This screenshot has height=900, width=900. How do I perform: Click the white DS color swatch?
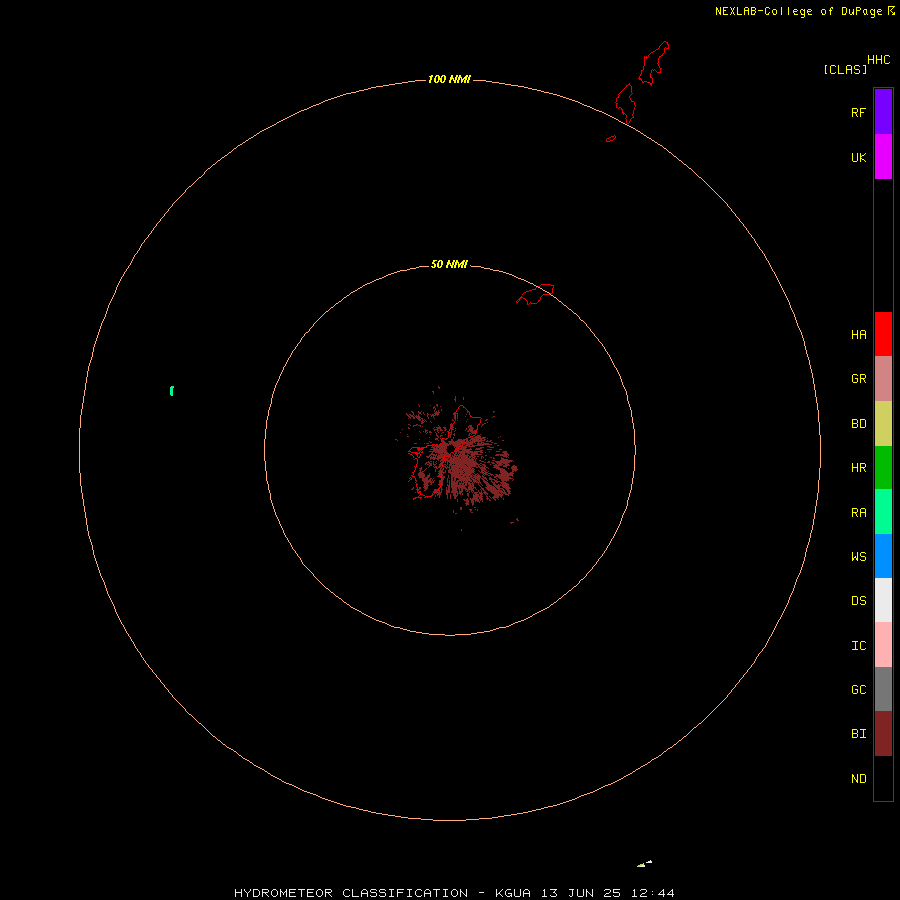883,600
